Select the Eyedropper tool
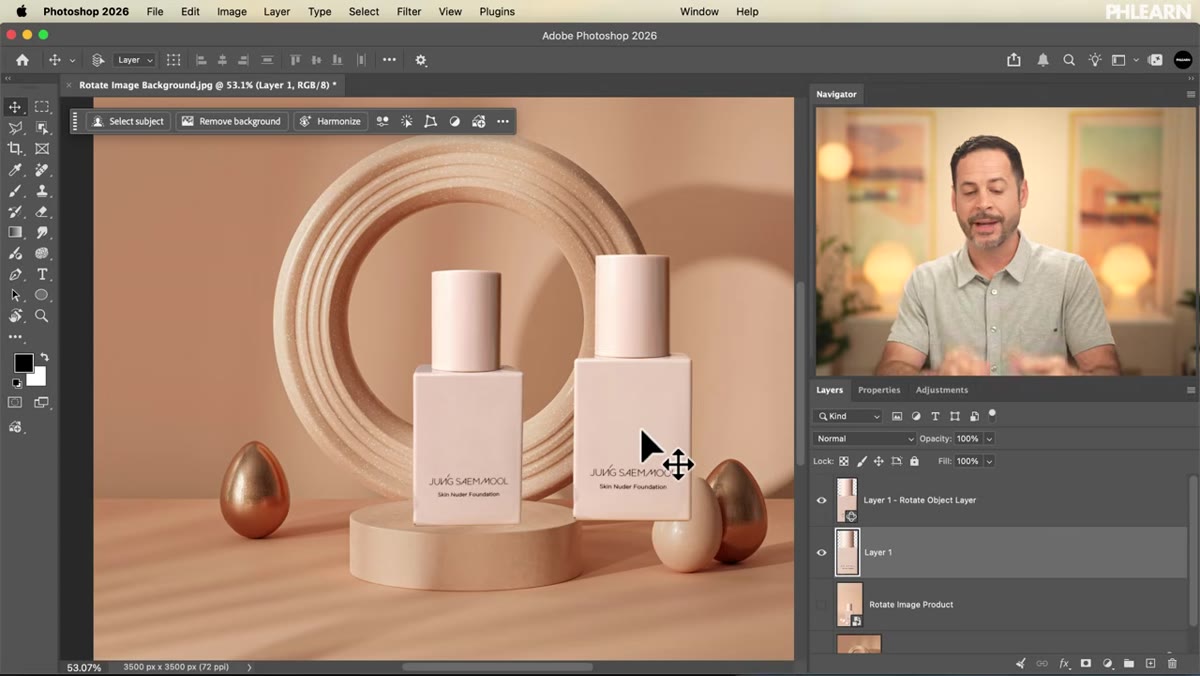Screen dimensions: 1200x676 click(15, 170)
